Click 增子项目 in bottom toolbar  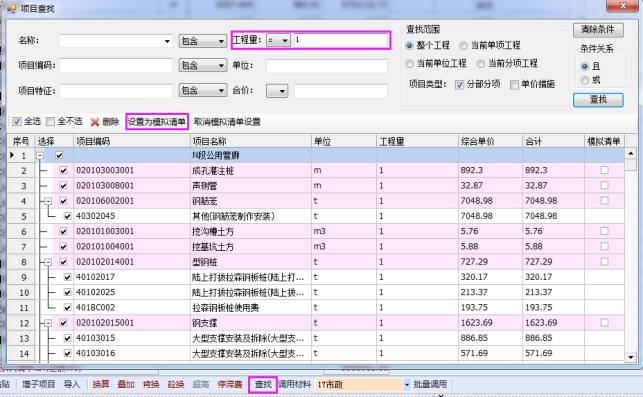[x=39, y=385]
